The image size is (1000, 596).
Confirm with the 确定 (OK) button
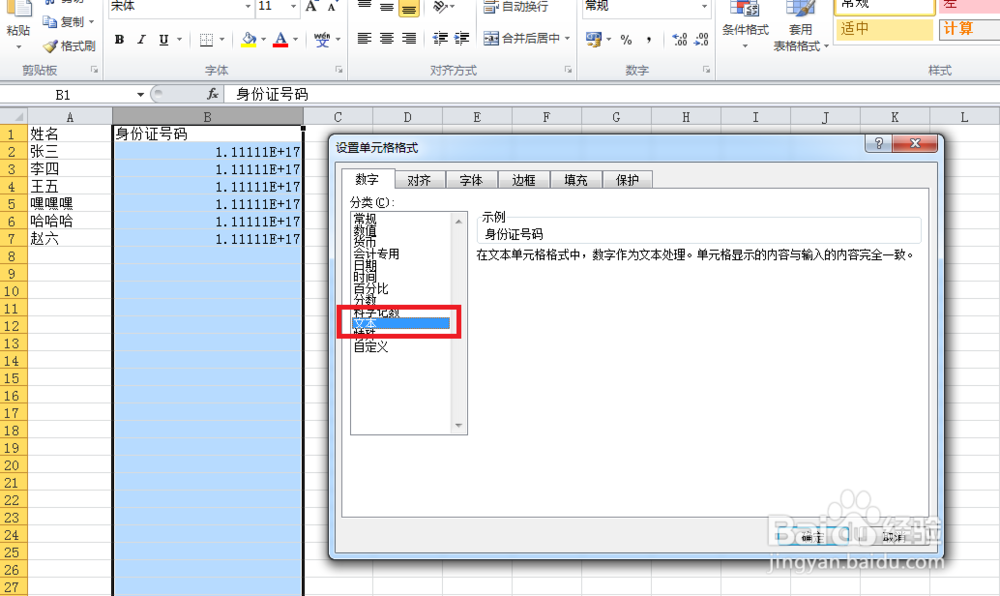[x=812, y=536]
